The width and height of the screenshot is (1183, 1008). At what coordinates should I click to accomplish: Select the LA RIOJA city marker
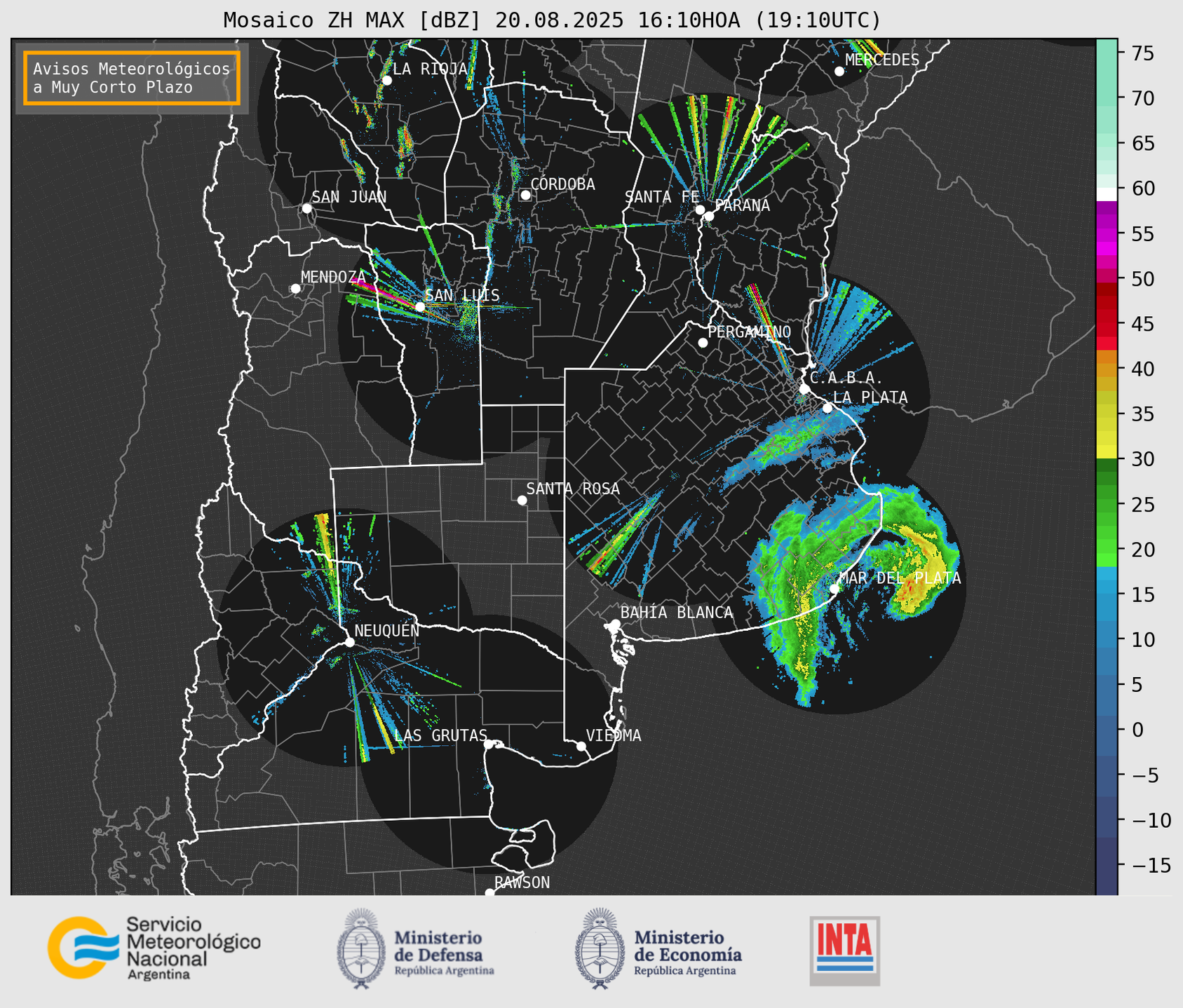click(386, 80)
